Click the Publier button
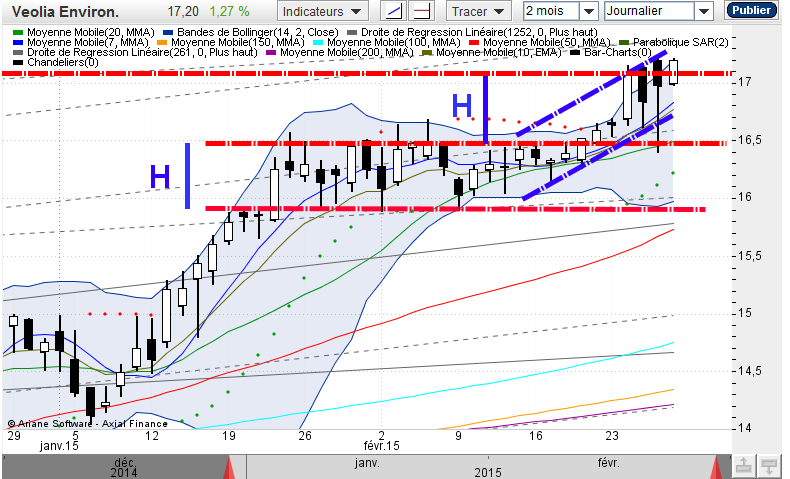 click(751, 10)
